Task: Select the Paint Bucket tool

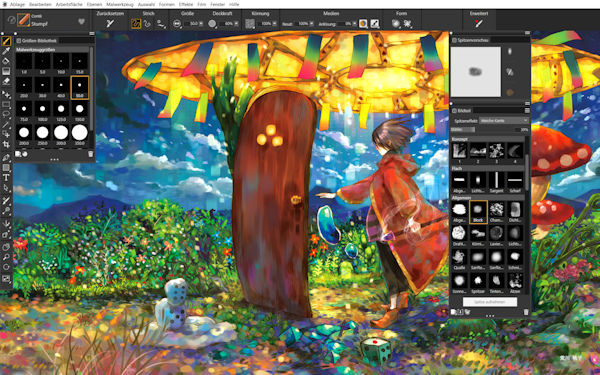Action: tap(6, 61)
